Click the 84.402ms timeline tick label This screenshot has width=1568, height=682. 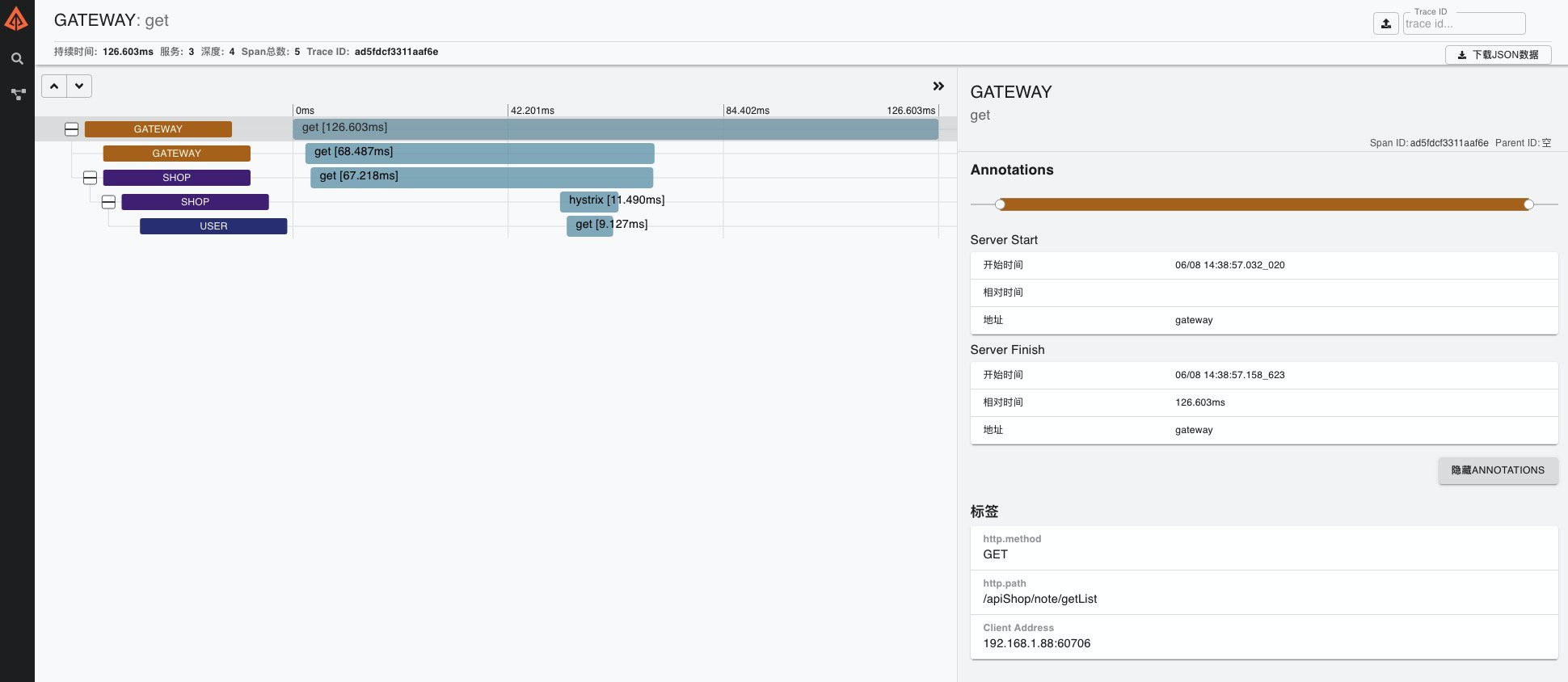748,111
